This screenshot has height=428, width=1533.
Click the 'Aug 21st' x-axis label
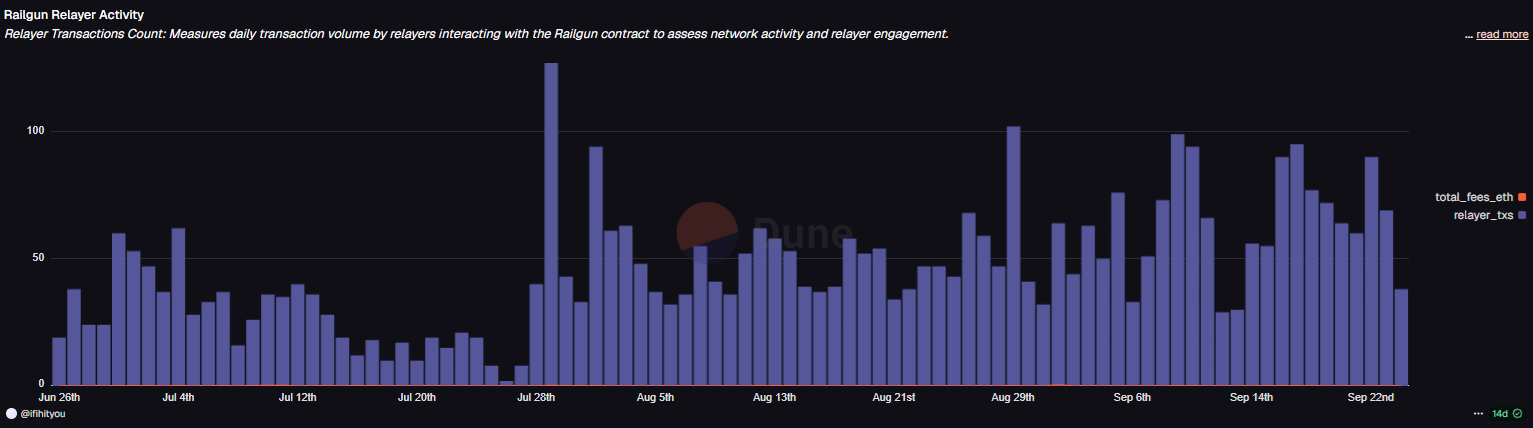(x=894, y=397)
